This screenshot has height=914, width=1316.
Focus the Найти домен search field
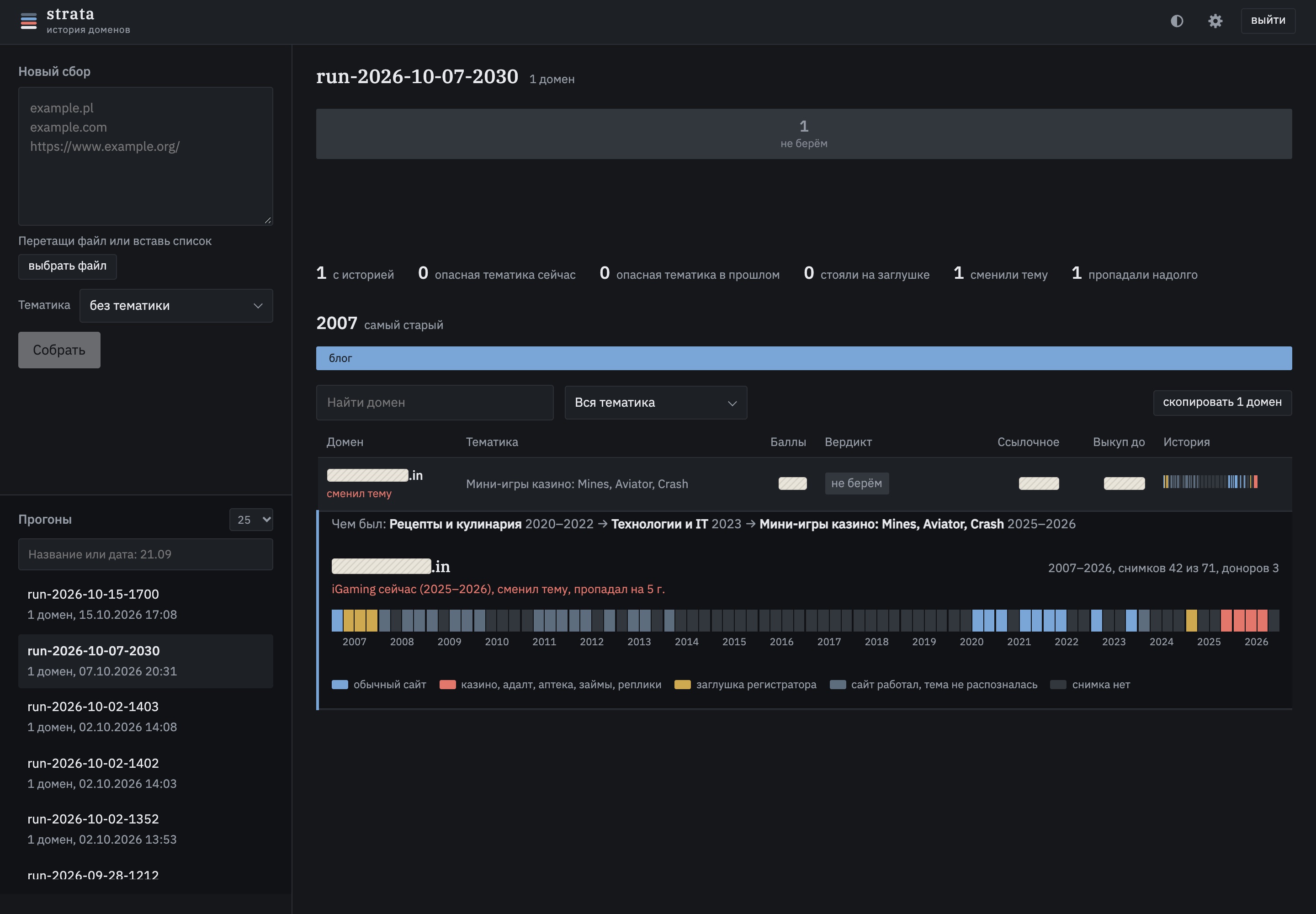click(x=435, y=403)
